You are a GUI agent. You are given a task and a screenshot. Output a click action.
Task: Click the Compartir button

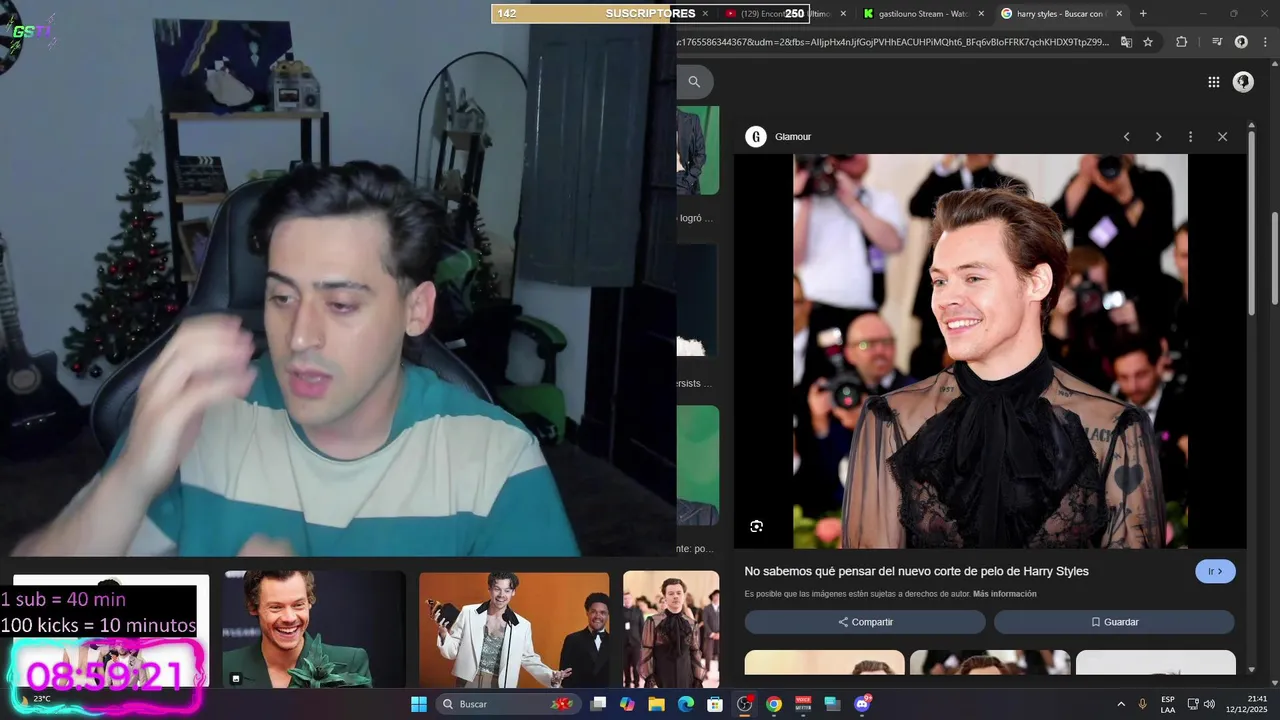[865, 622]
